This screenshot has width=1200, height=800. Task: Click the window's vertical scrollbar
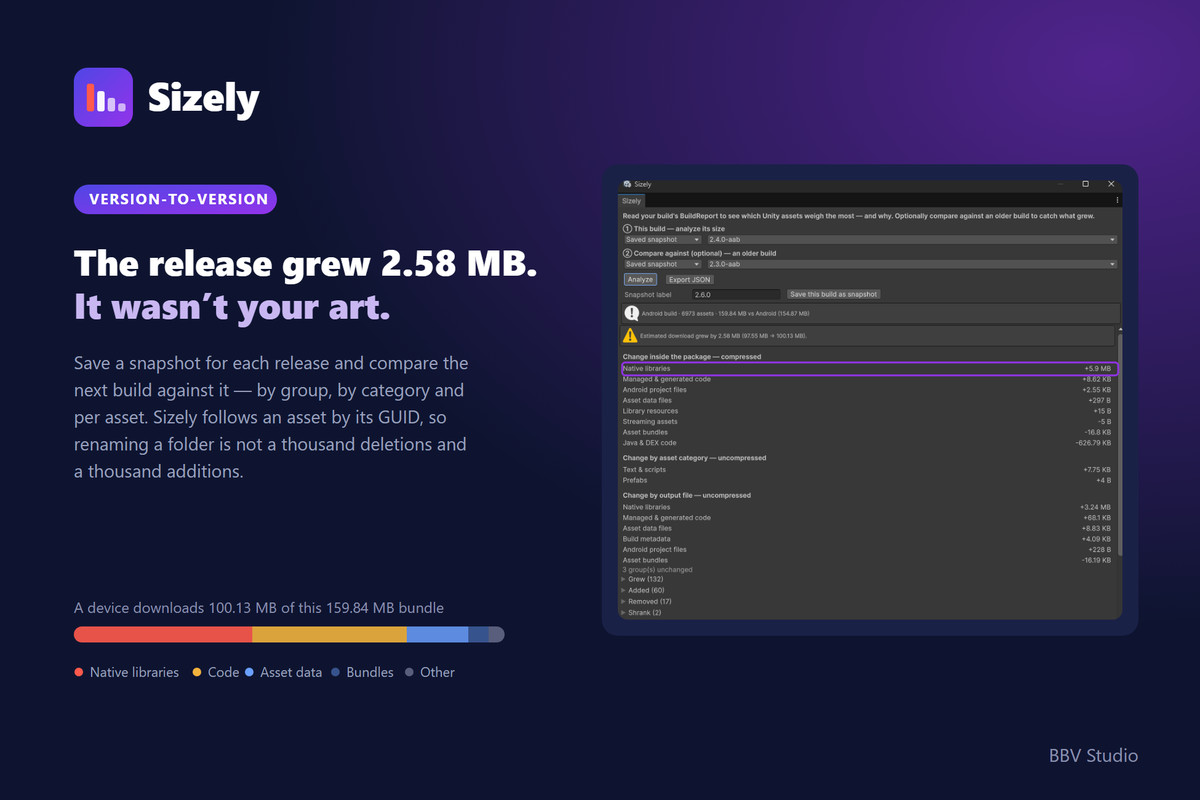click(x=1119, y=445)
